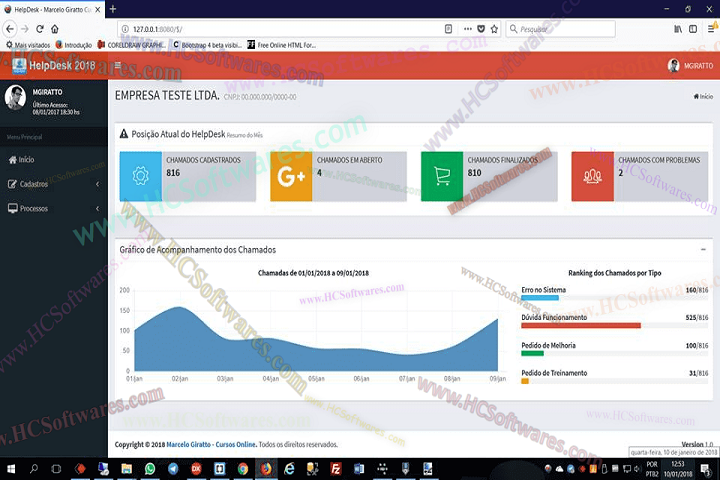
Task: Click the Pedido de Treinamento orange progress bar
Action: pos(525,381)
